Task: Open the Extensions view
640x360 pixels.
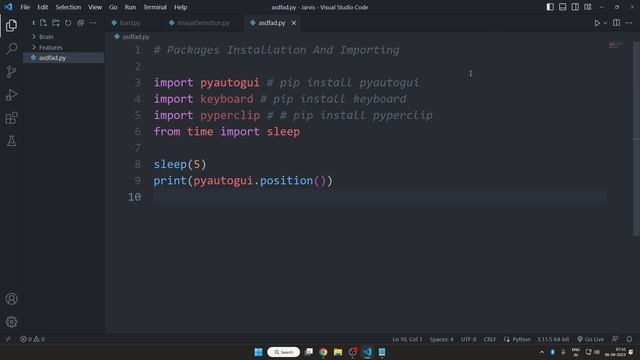Action: (x=11, y=118)
